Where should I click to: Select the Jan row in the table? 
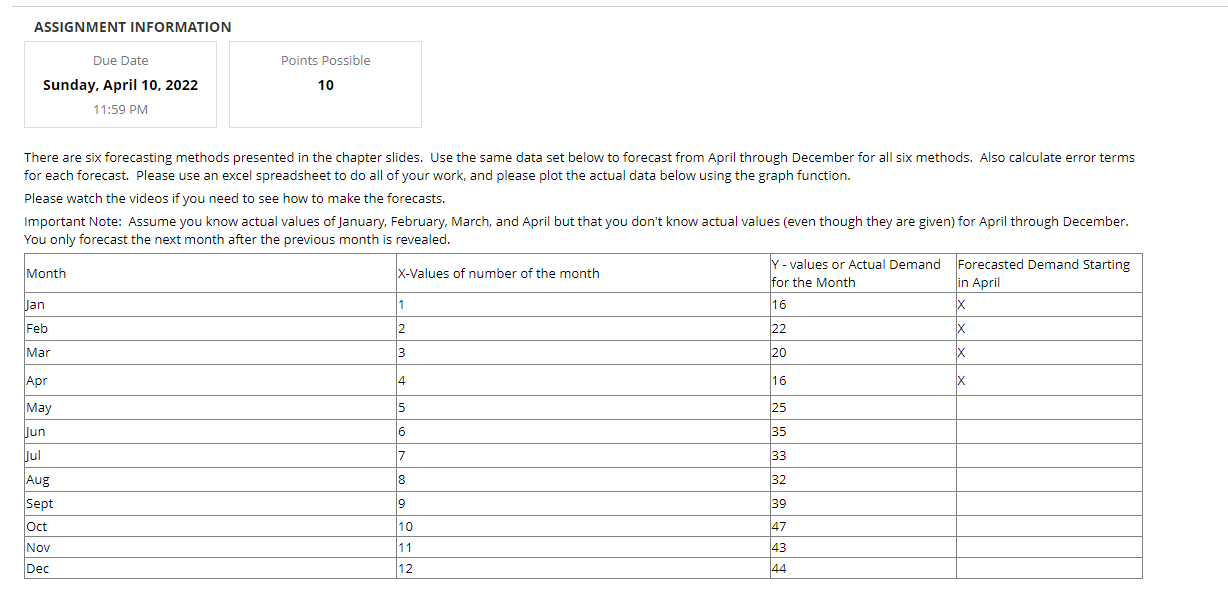pyautogui.click(x=35, y=304)
